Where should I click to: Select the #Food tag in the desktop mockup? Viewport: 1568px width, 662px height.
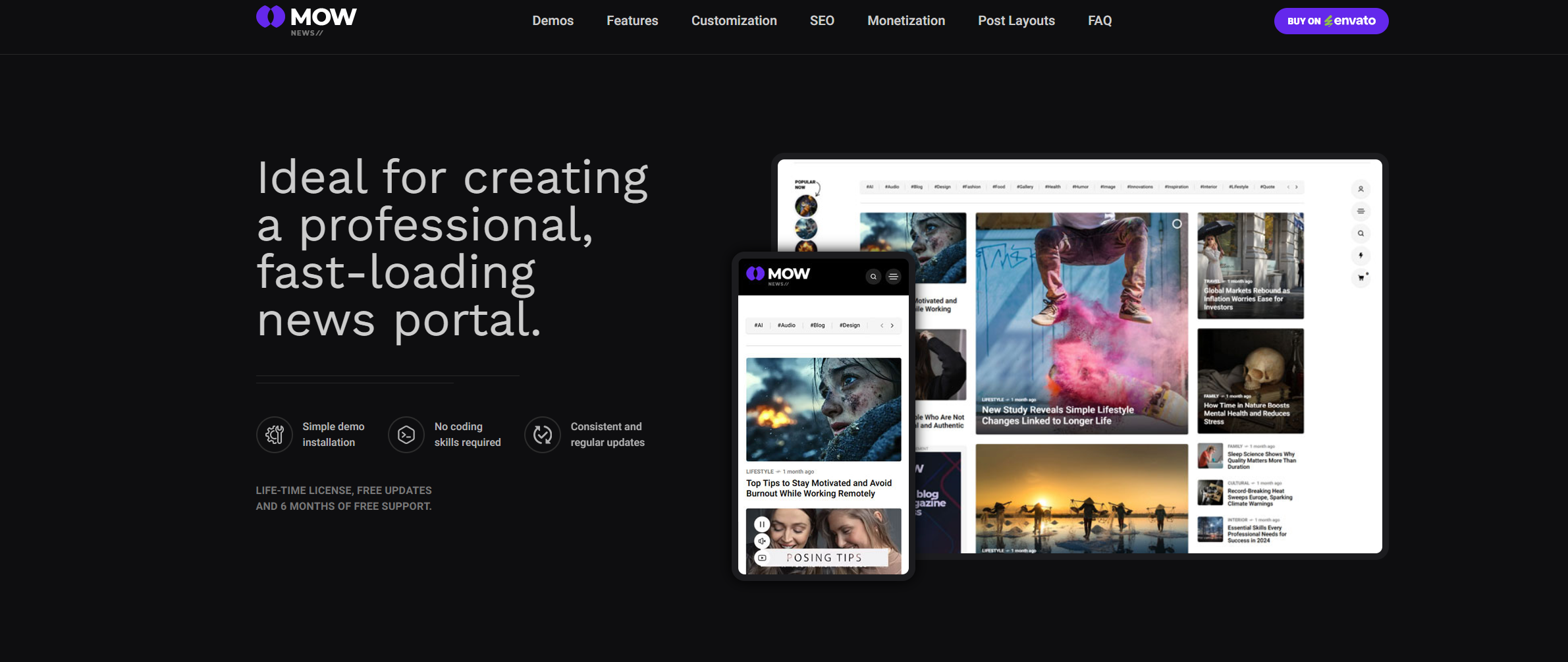pos(999,187)
